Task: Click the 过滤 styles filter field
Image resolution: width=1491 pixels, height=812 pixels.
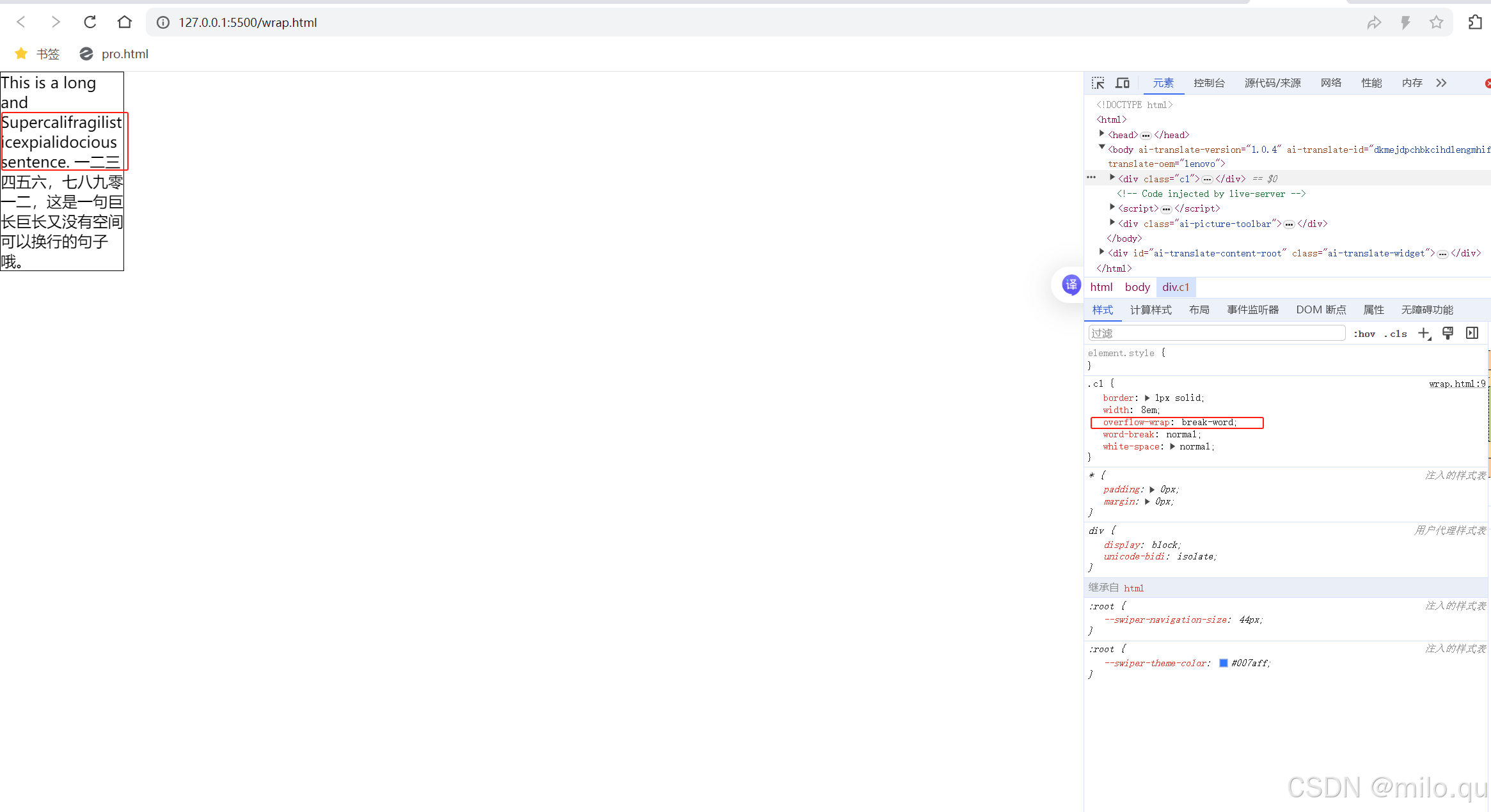Action: 1217,334
